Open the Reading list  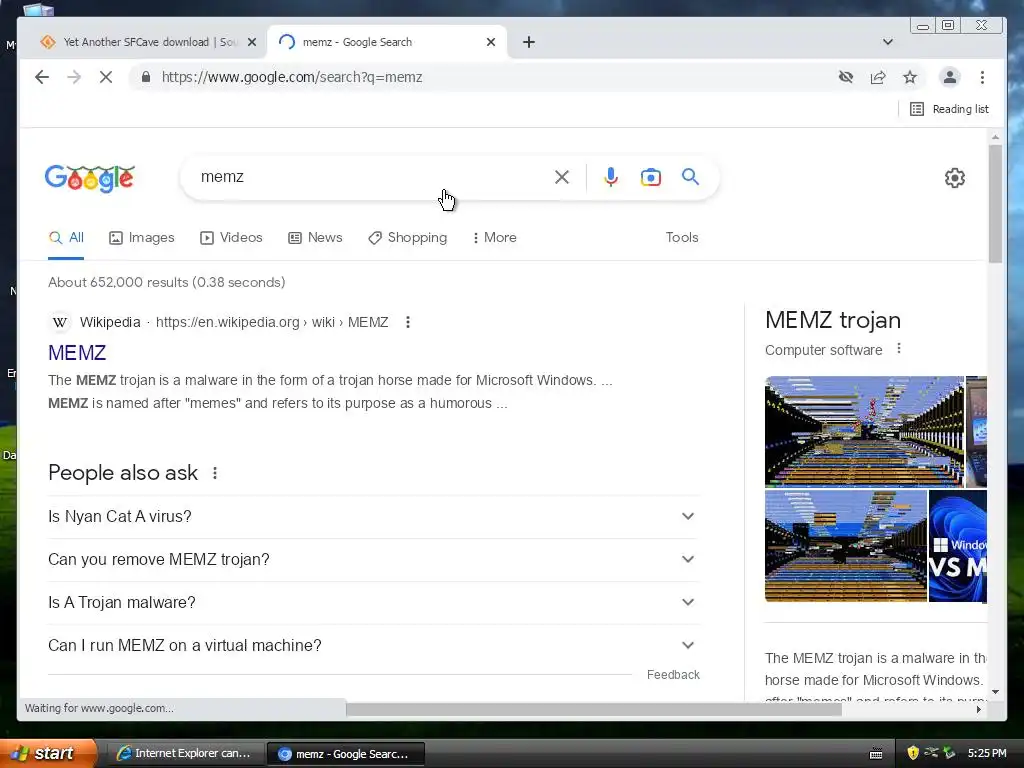949,109
